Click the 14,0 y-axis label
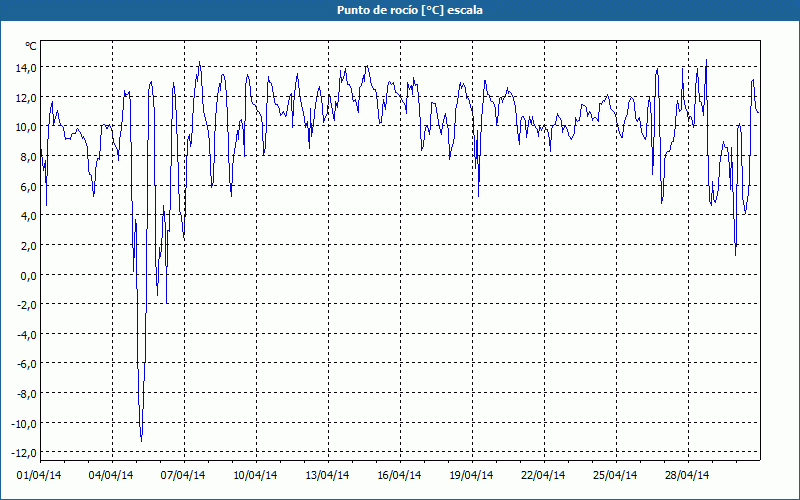 28,67
